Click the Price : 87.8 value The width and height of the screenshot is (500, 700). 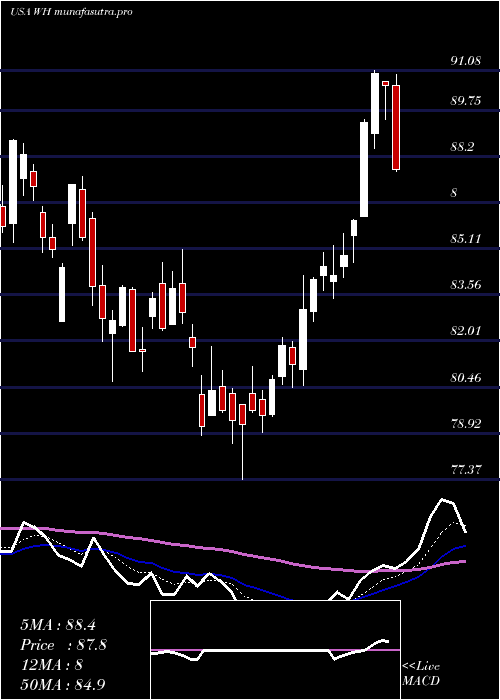tap(63, 645)
